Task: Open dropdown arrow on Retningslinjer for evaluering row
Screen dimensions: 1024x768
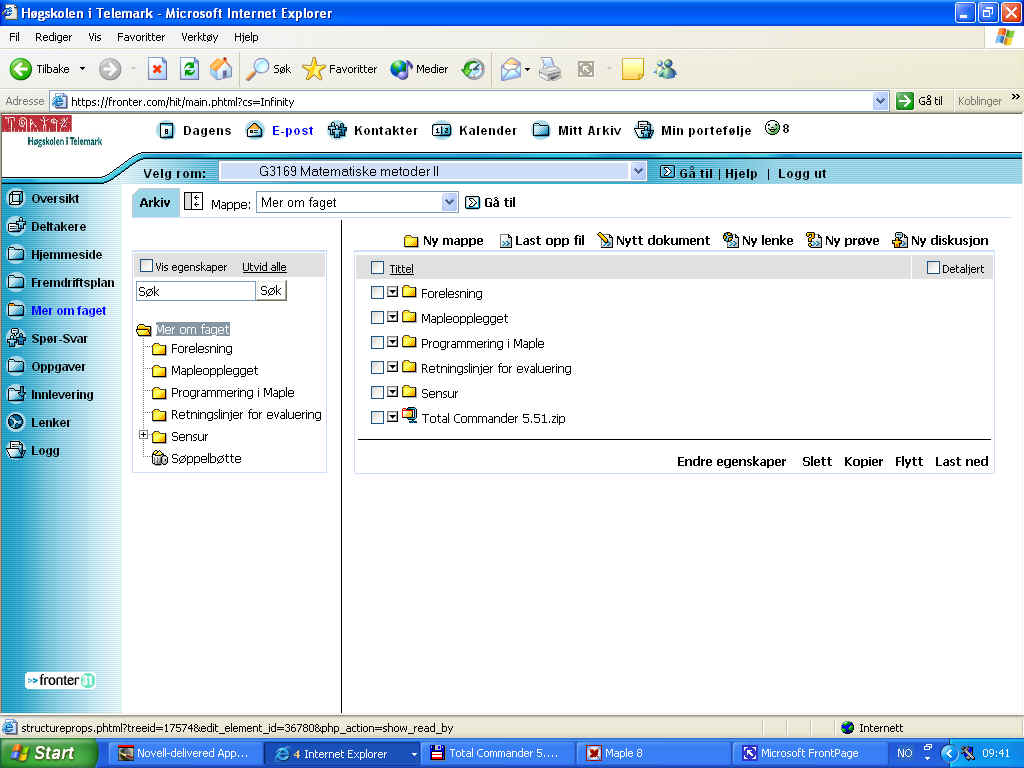Action: [x=392, y=367]
